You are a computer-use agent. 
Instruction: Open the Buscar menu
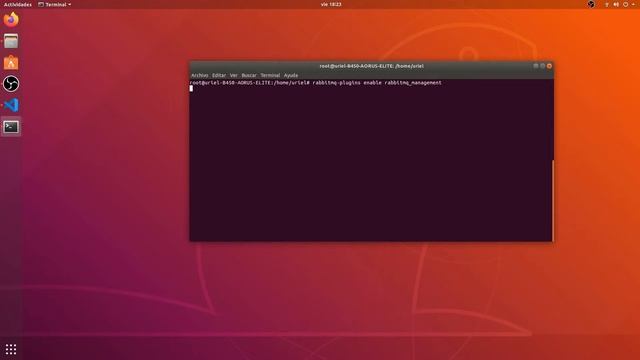click(x=249, y=76)
